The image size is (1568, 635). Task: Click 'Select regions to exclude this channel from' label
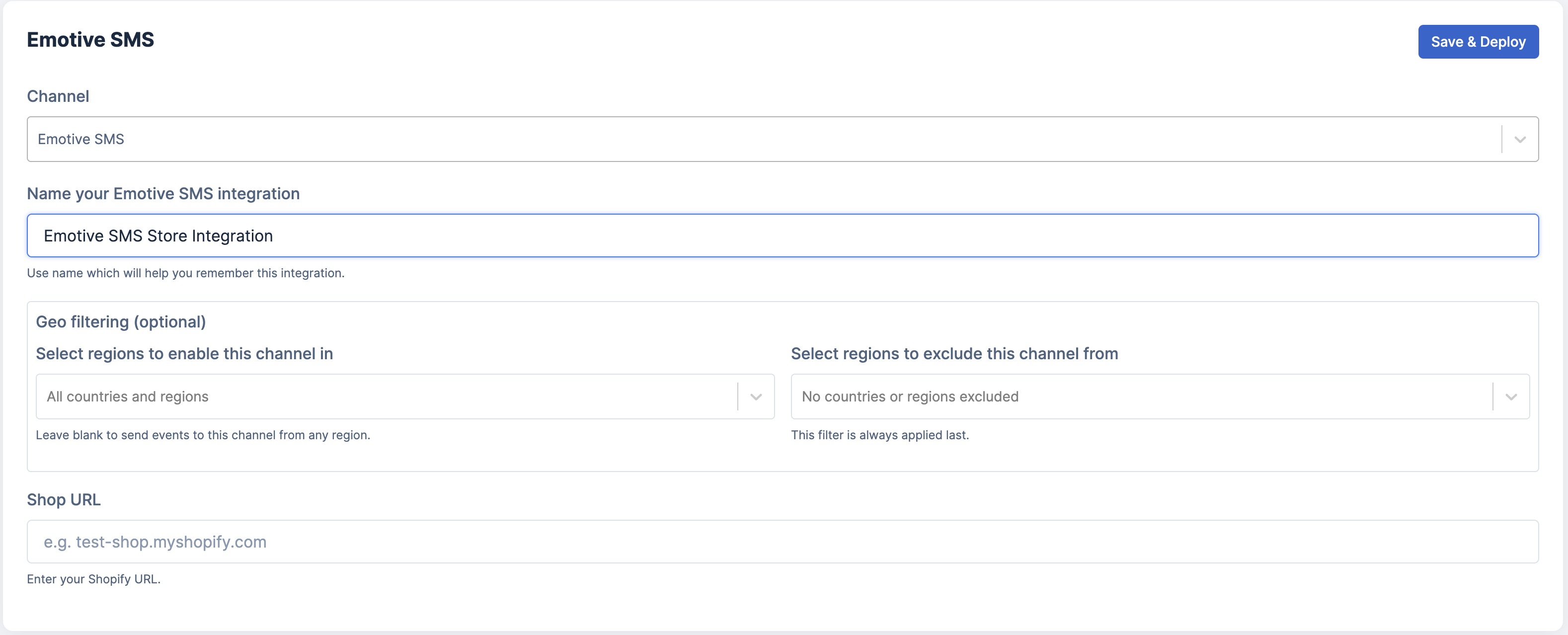954,354
